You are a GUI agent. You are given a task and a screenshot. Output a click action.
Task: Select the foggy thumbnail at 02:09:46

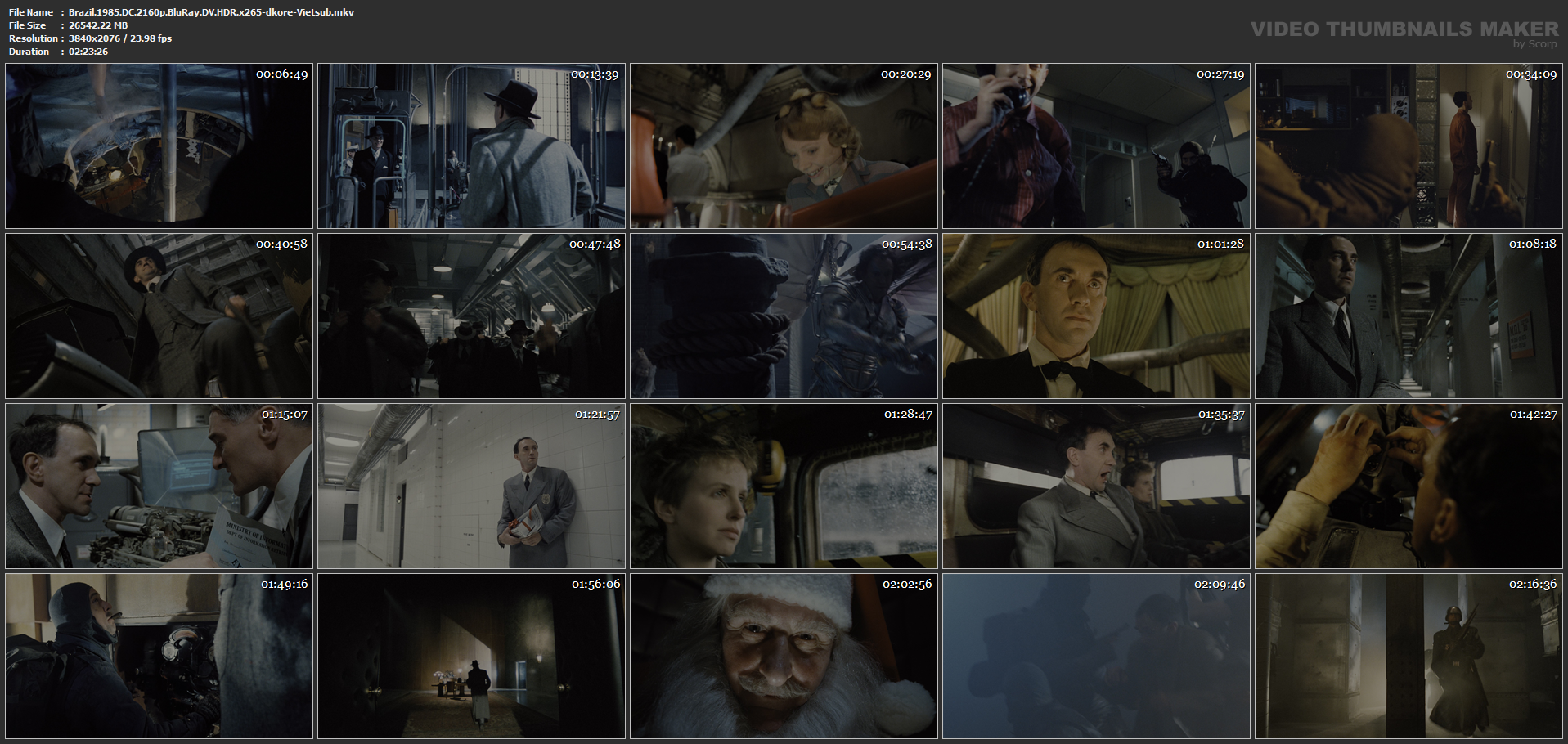click(x=1096, y=656)
